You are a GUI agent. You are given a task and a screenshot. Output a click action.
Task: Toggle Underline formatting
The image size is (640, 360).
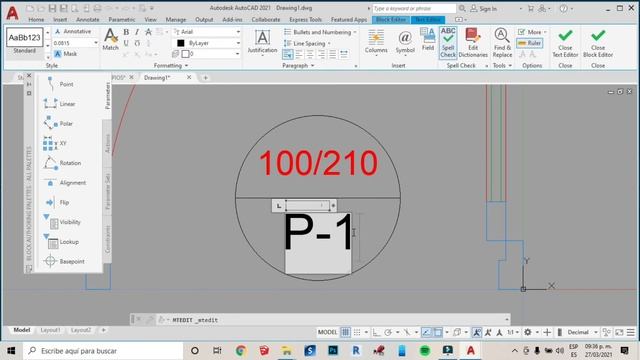pyautogui.click(x=126, y=43)
